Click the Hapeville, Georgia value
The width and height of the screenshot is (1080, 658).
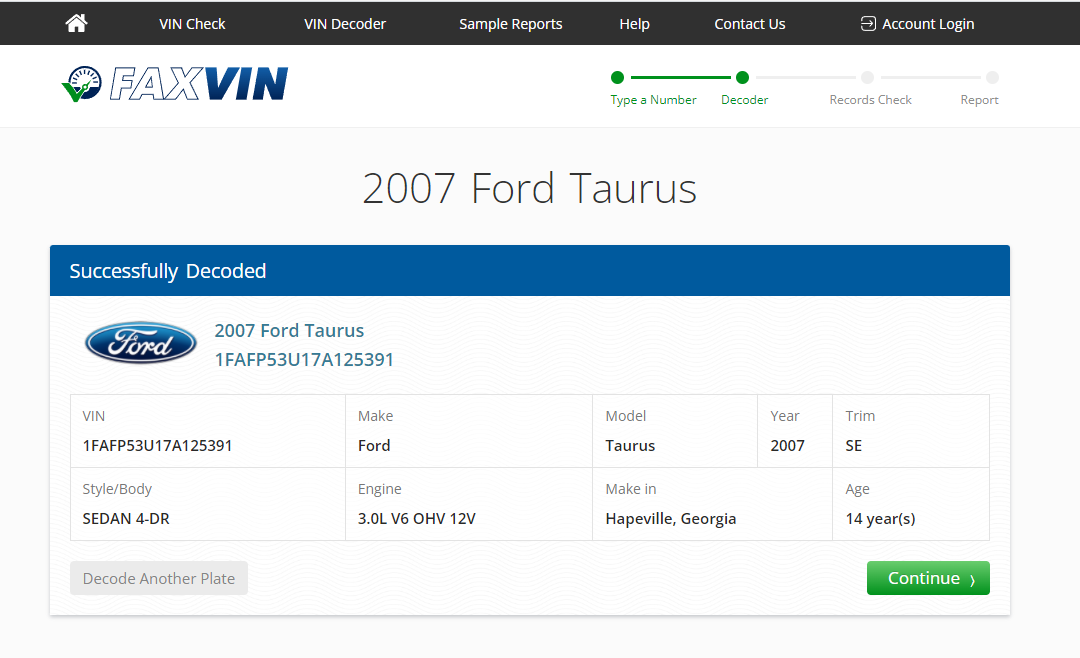(671, 519)
